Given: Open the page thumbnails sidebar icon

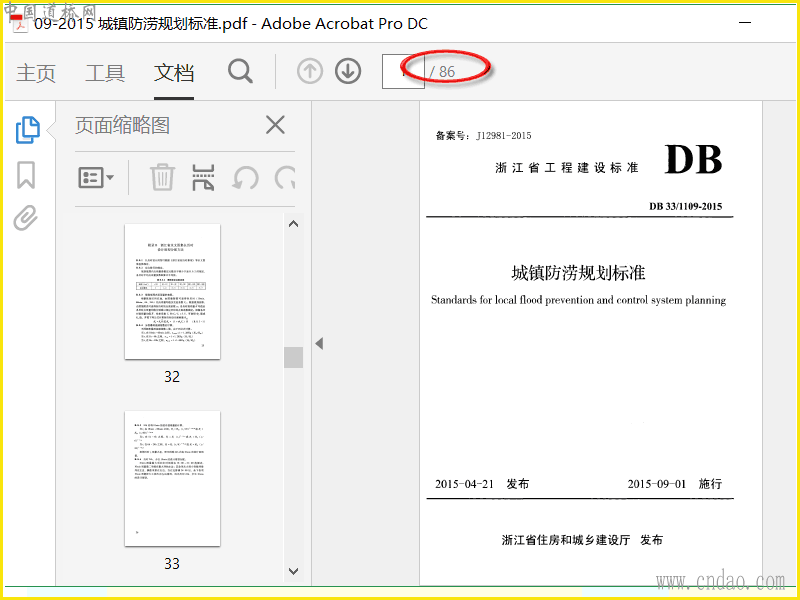Looking at the screenshot, I should 28,130.
